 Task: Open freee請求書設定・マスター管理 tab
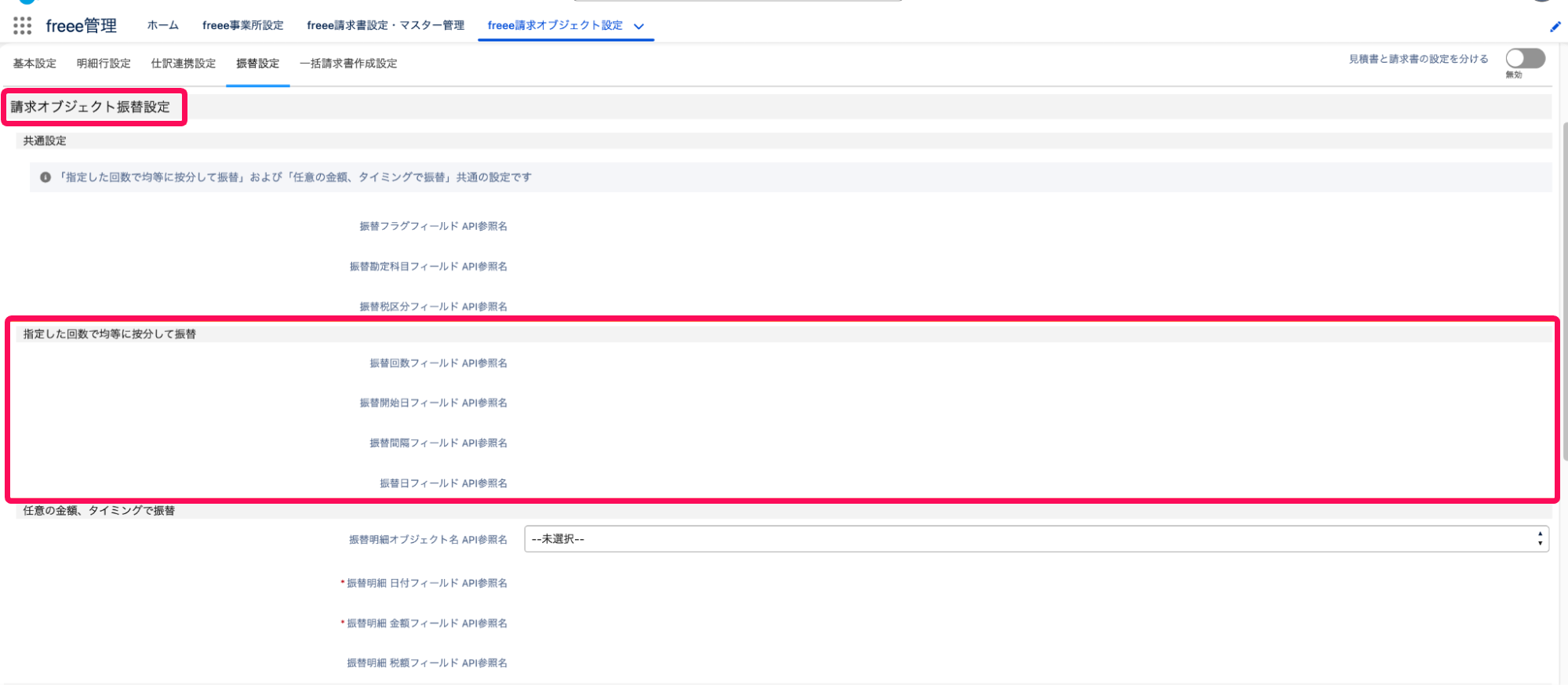point(386,25)
